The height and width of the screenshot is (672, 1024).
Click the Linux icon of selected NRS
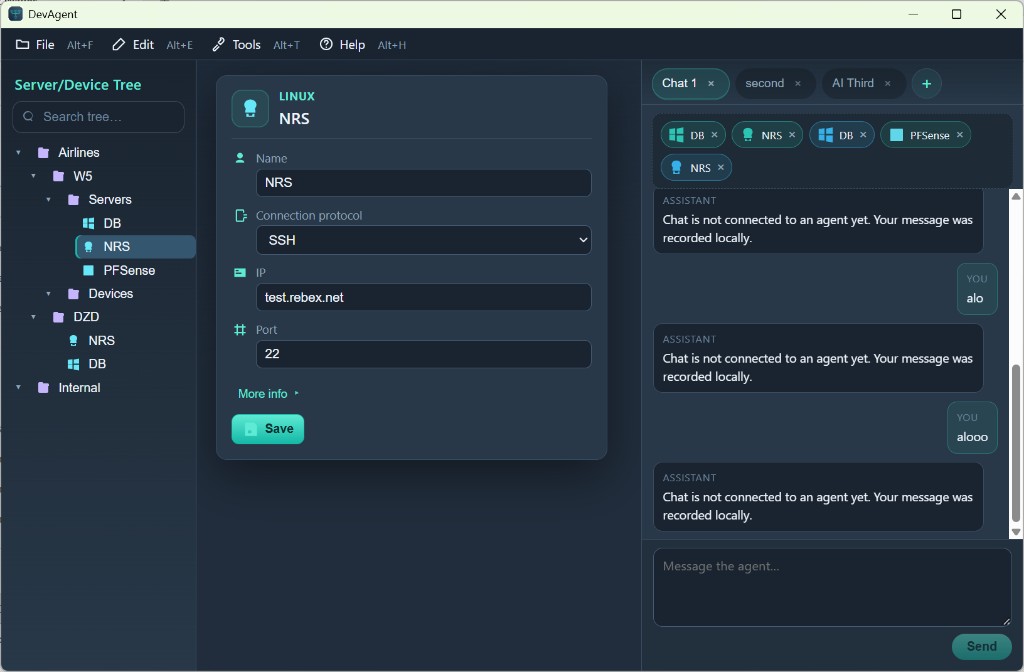pos(89,247)
